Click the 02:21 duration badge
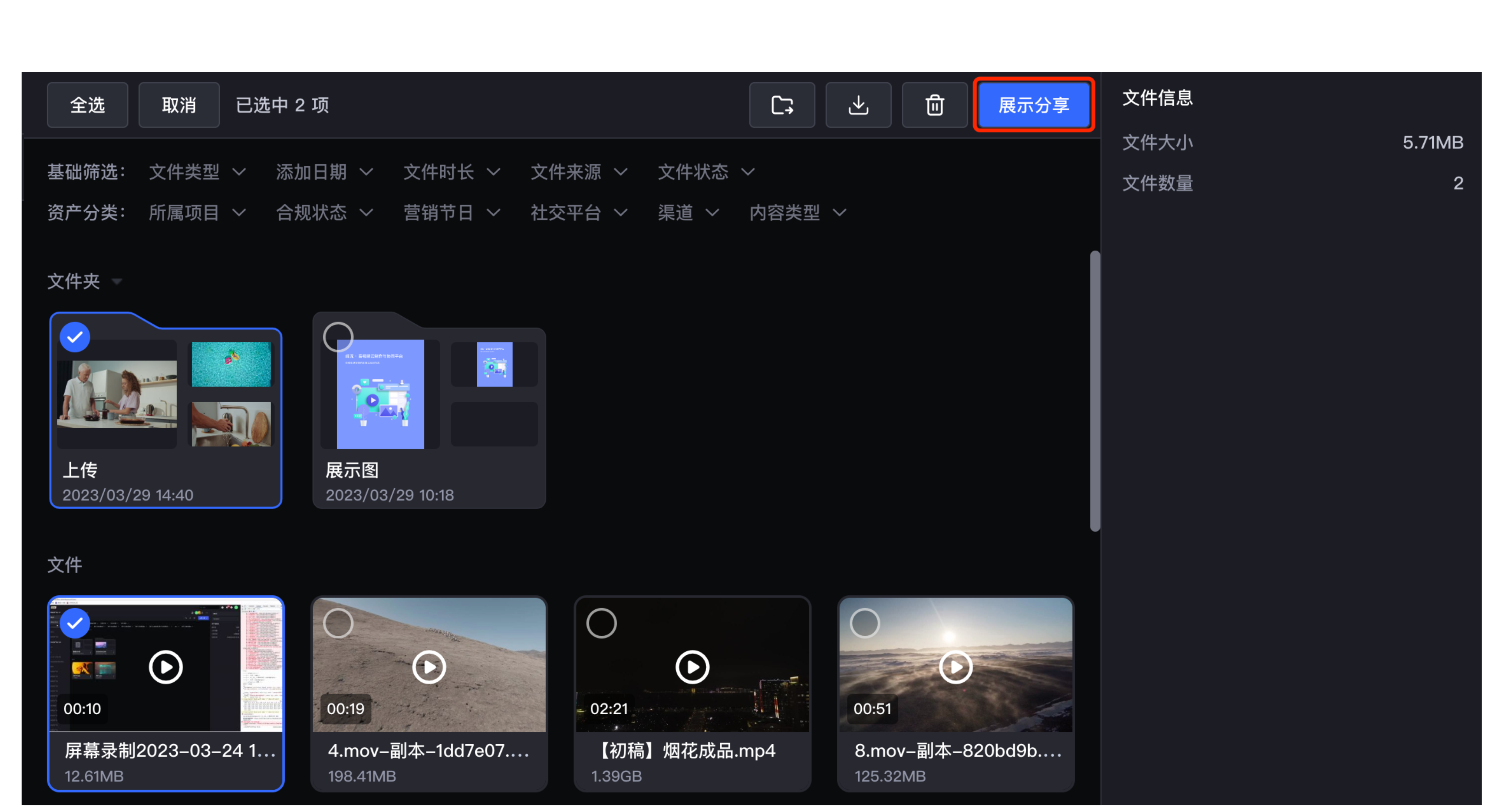Image resolution: width=1488 pixels, height=812 pixels. [x=609, y=709]
